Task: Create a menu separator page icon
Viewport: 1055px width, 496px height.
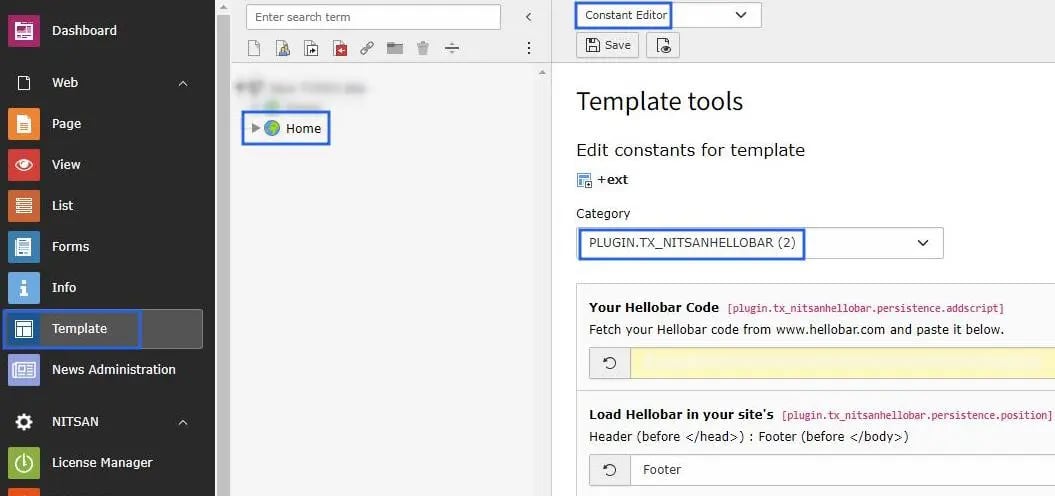Action: [x=452, y=48]
